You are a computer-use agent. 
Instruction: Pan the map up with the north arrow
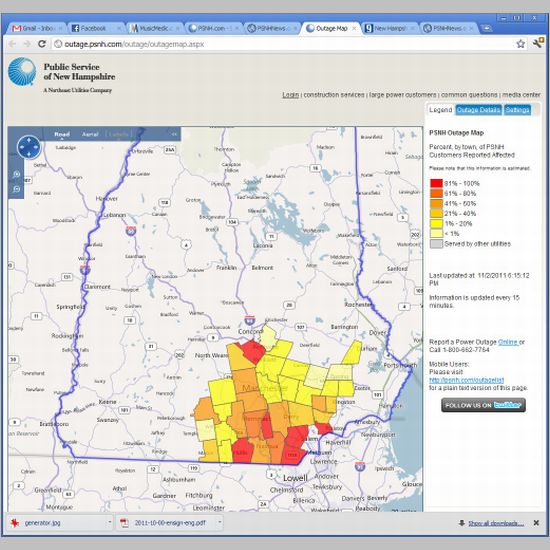pos(29,140)
